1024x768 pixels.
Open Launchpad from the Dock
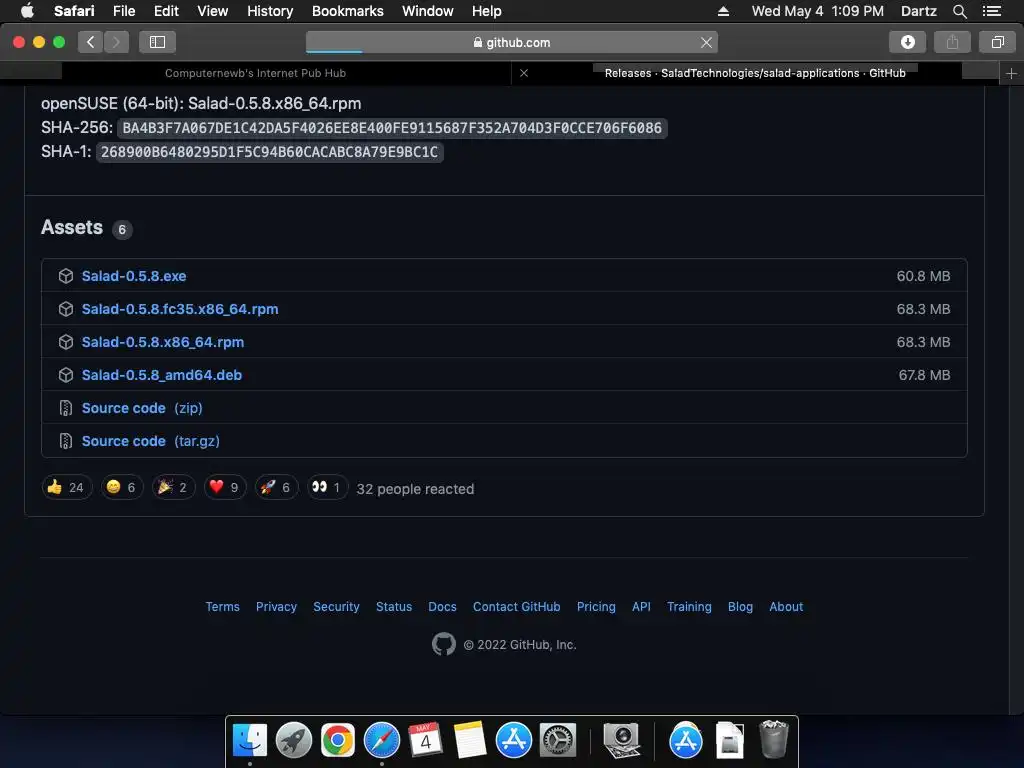click(x=294, y=741)
